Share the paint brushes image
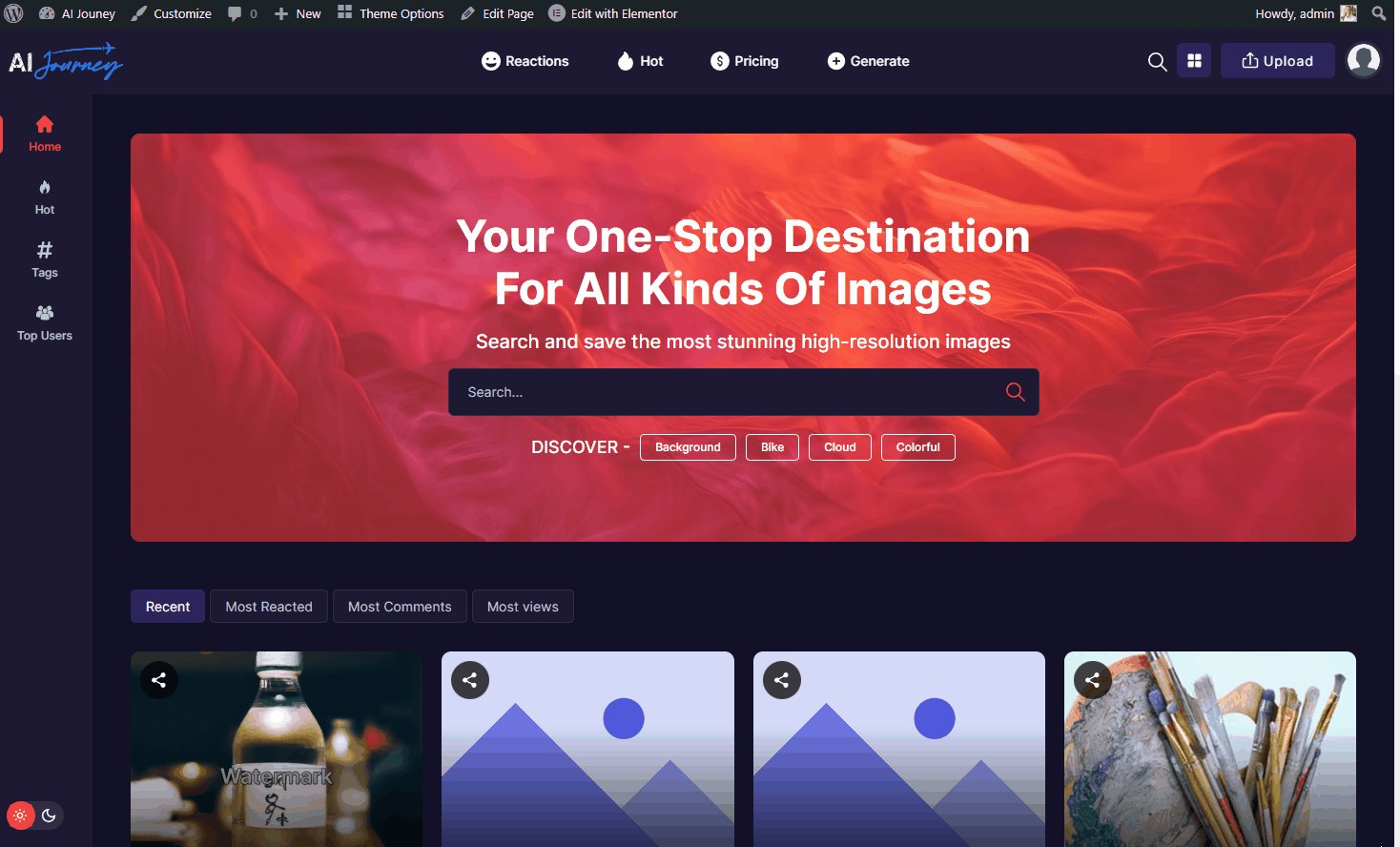 (x=1093, y=680)
